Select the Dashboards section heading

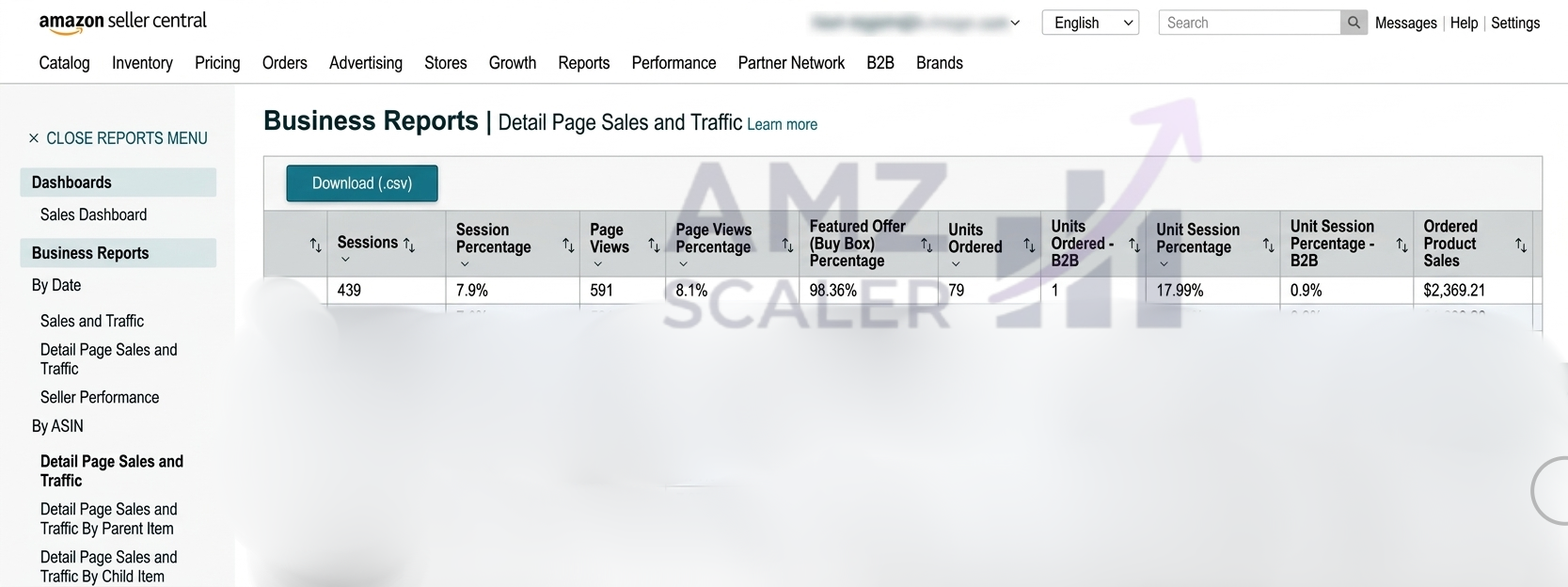pos(118,182)
